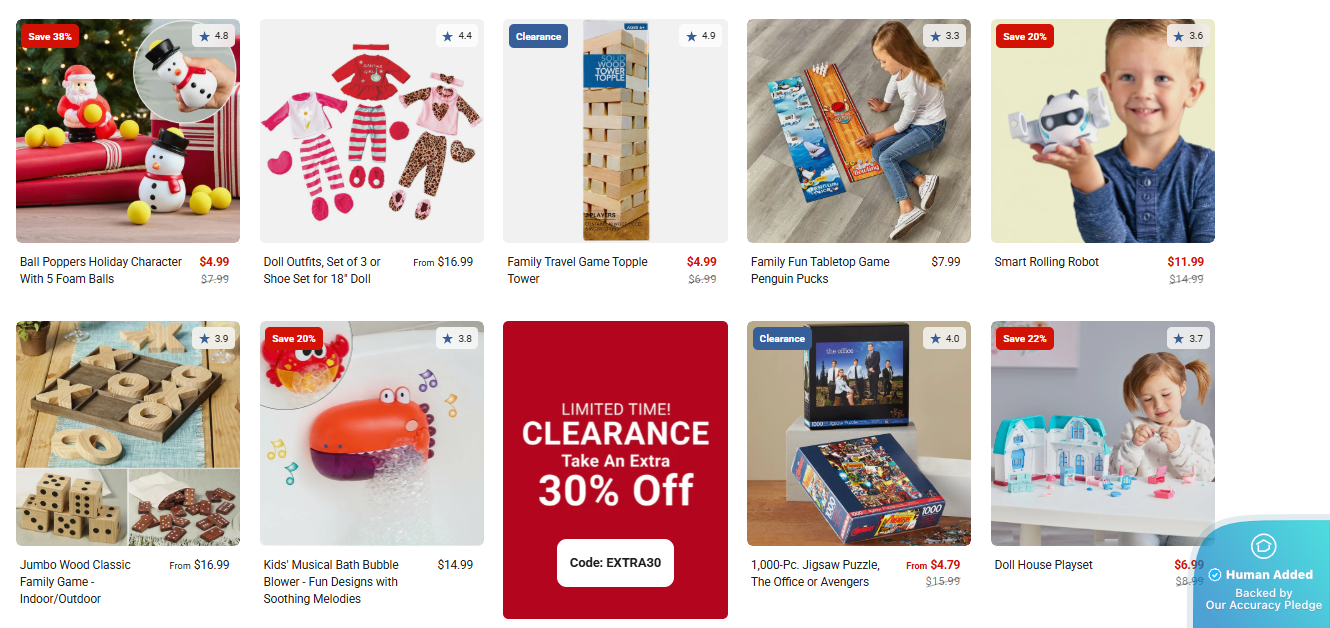The width and height of the screenshot is (1330, 628).
Task: Click the 4.9 star rating on Topple Tower
Action: click(x=701, y=36)
